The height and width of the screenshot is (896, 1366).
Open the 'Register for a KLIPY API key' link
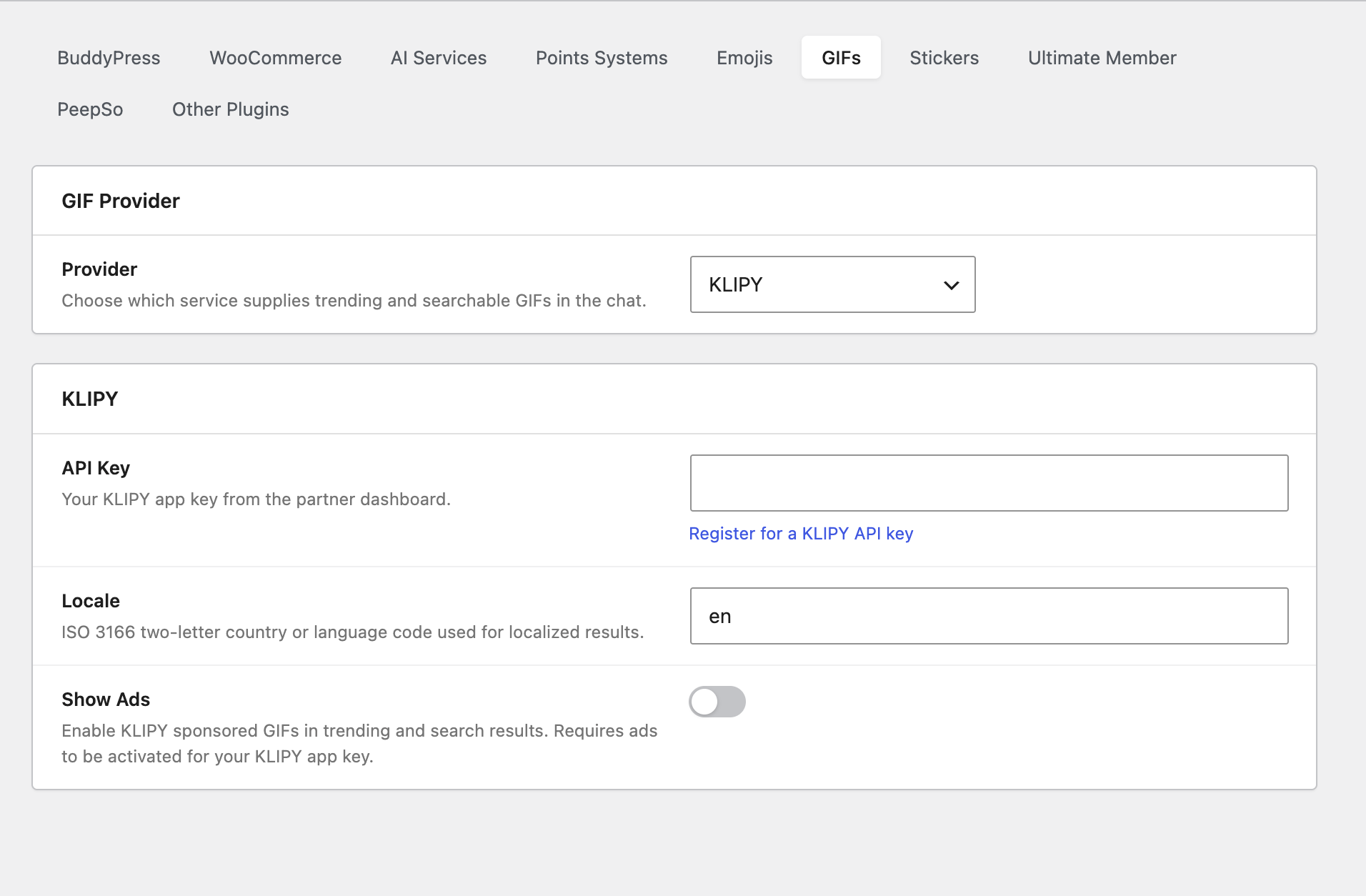click(801, 533)
